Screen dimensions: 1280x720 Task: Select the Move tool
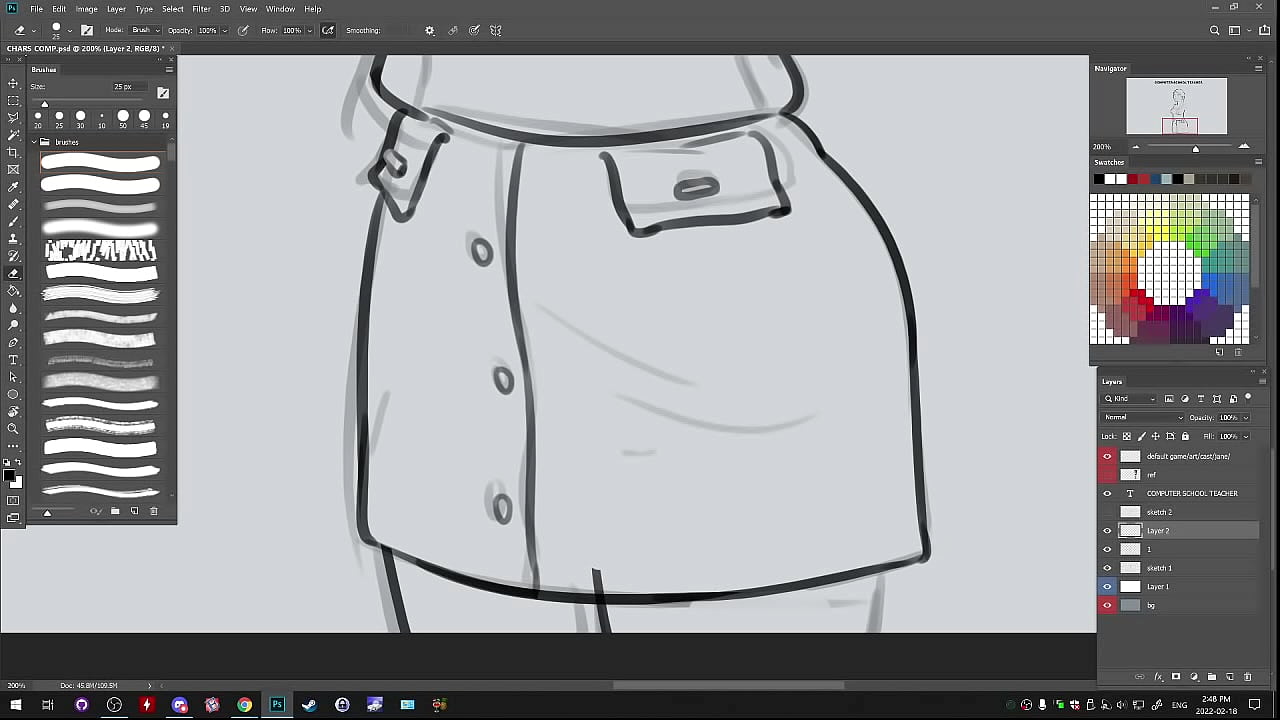[13, 83]
